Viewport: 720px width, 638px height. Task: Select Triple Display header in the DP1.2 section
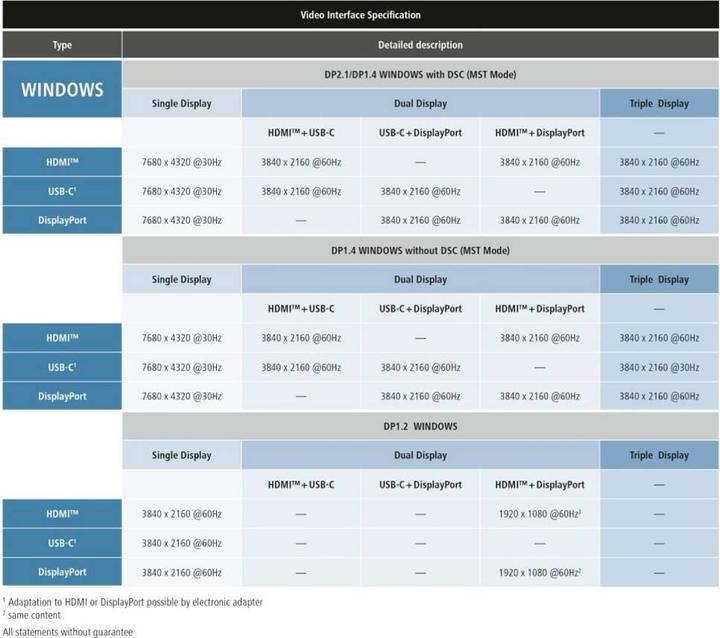pyautogui.click(x=659, y=455)
